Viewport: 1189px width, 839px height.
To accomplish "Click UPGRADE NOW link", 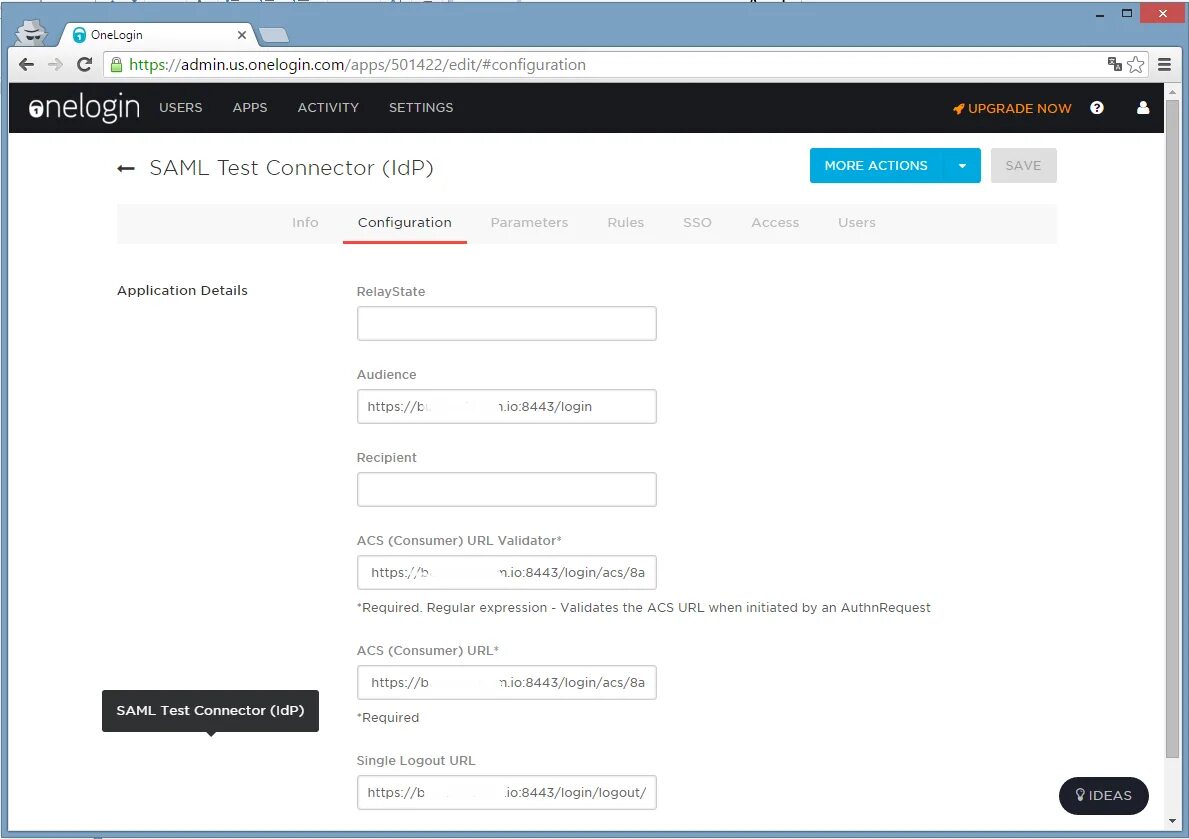I will pos(1012,108).
